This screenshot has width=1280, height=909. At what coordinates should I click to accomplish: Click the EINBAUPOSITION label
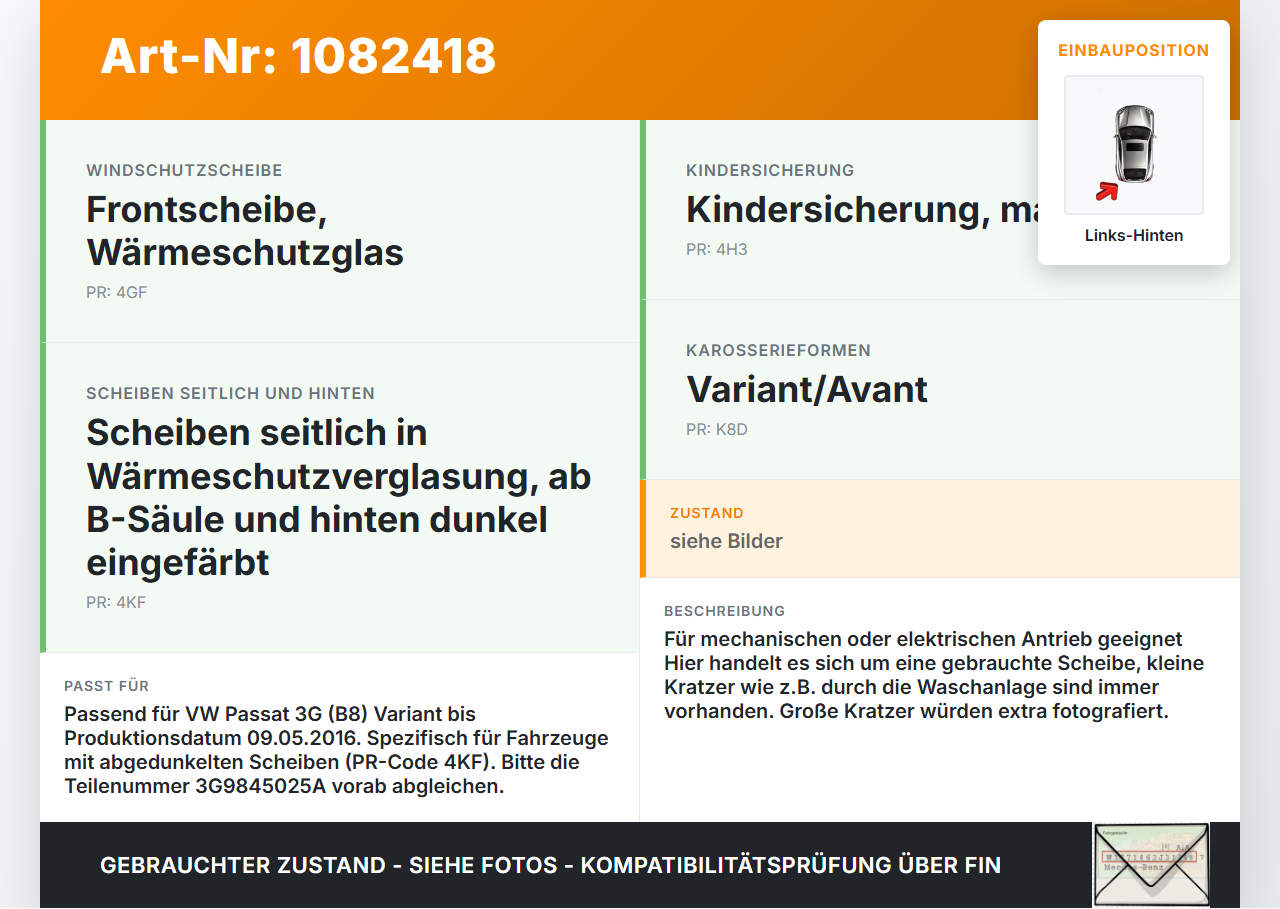pyautogui.click(x=1134, y=50)
